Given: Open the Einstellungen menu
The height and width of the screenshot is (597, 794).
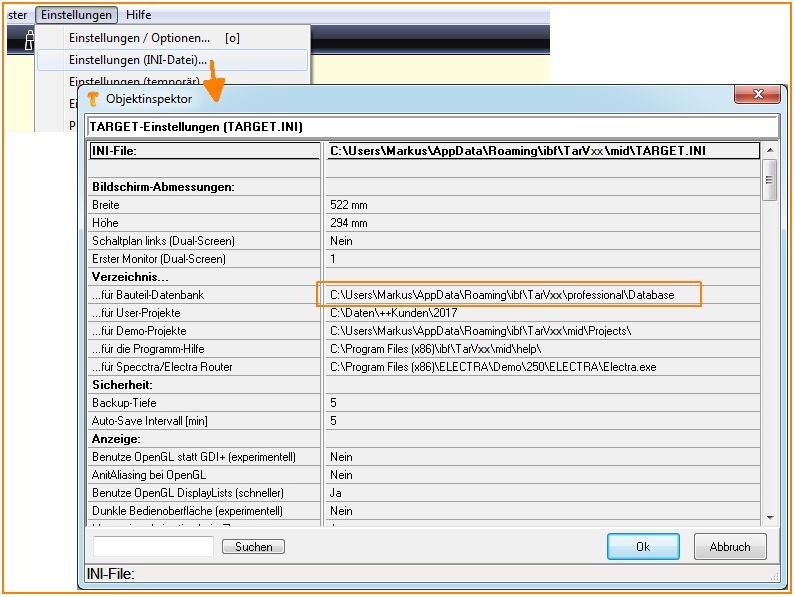Looking at the screenshot, I should (77, 15).
